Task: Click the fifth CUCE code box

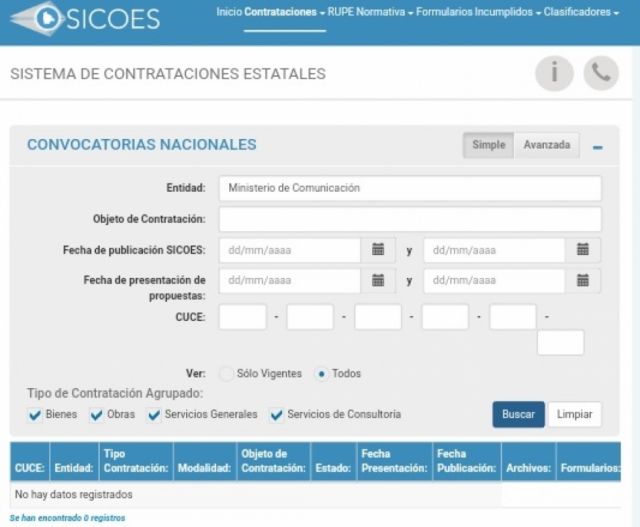Action: (513, 317)
